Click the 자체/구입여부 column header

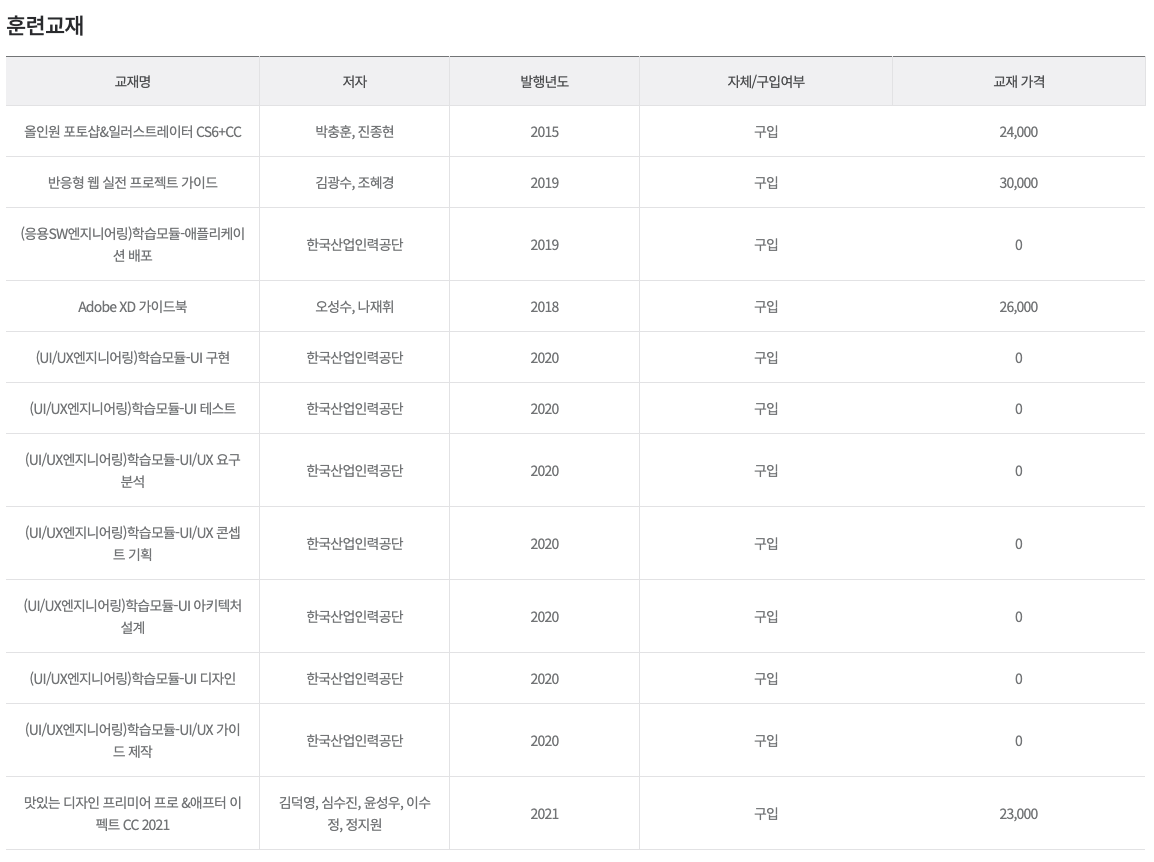pyautogui.click(x=765, y=82)
